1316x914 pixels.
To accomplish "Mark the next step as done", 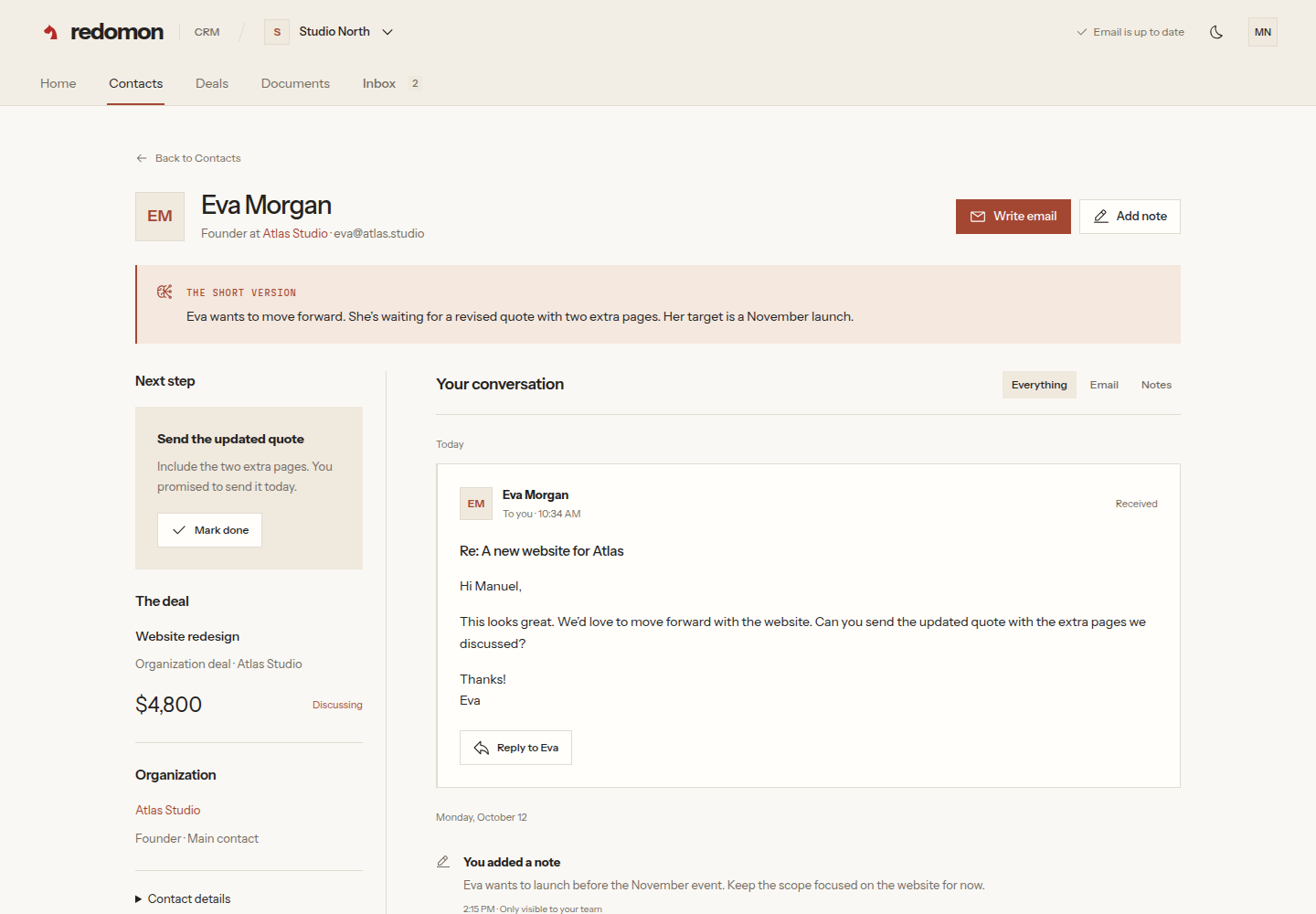I will click(209, 530).
